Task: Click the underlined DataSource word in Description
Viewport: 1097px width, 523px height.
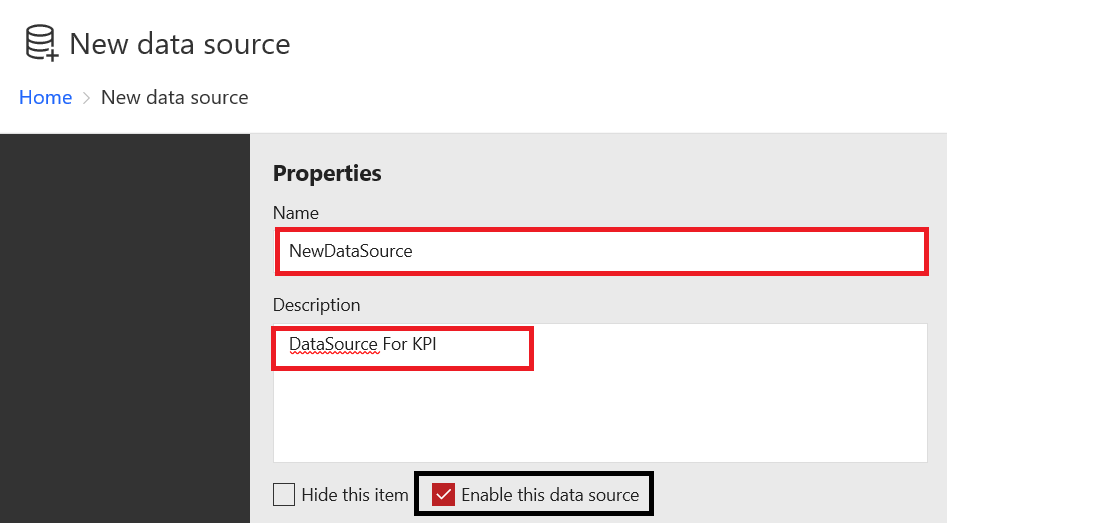Action: (333, 345)
